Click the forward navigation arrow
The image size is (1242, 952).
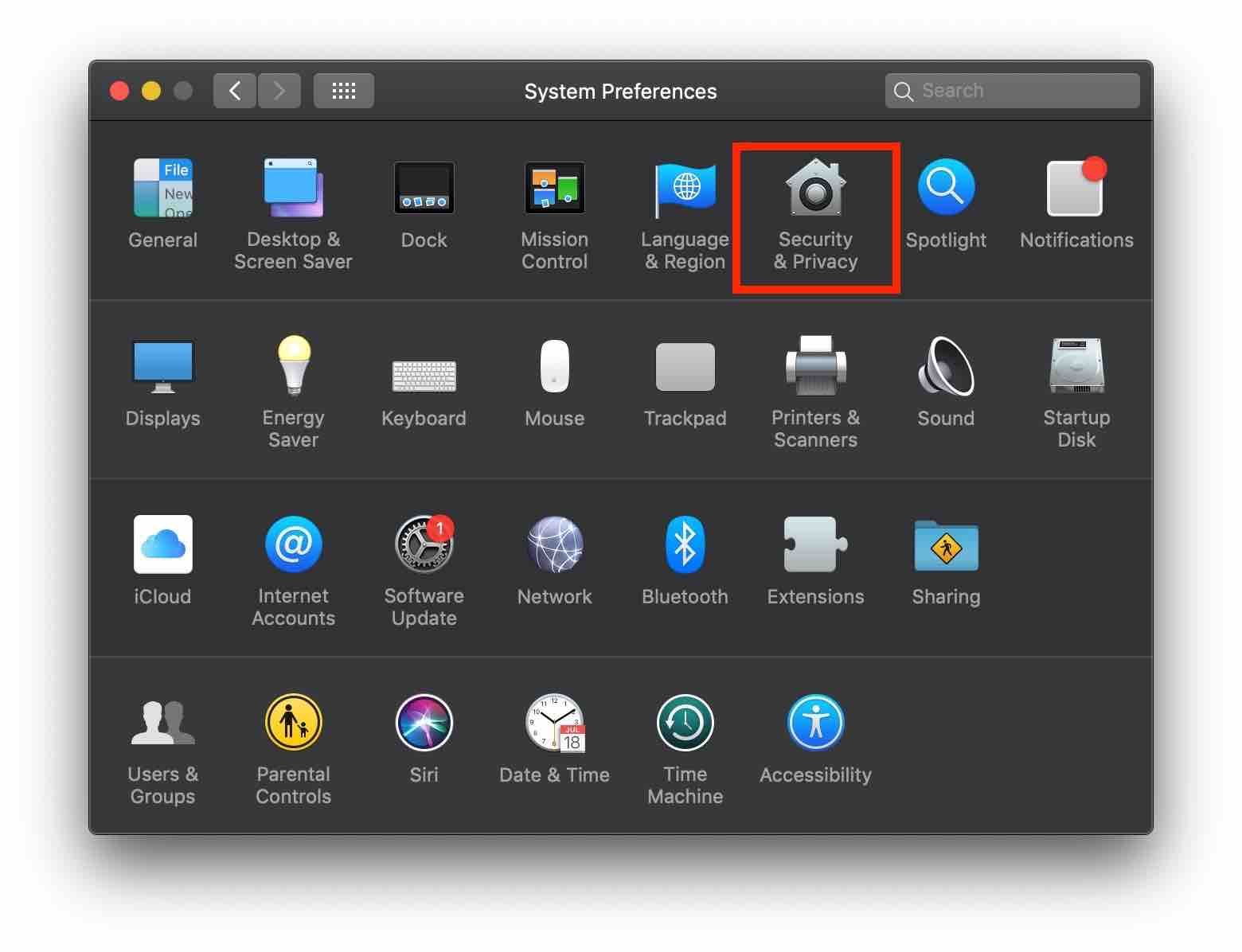pos(279,91)
